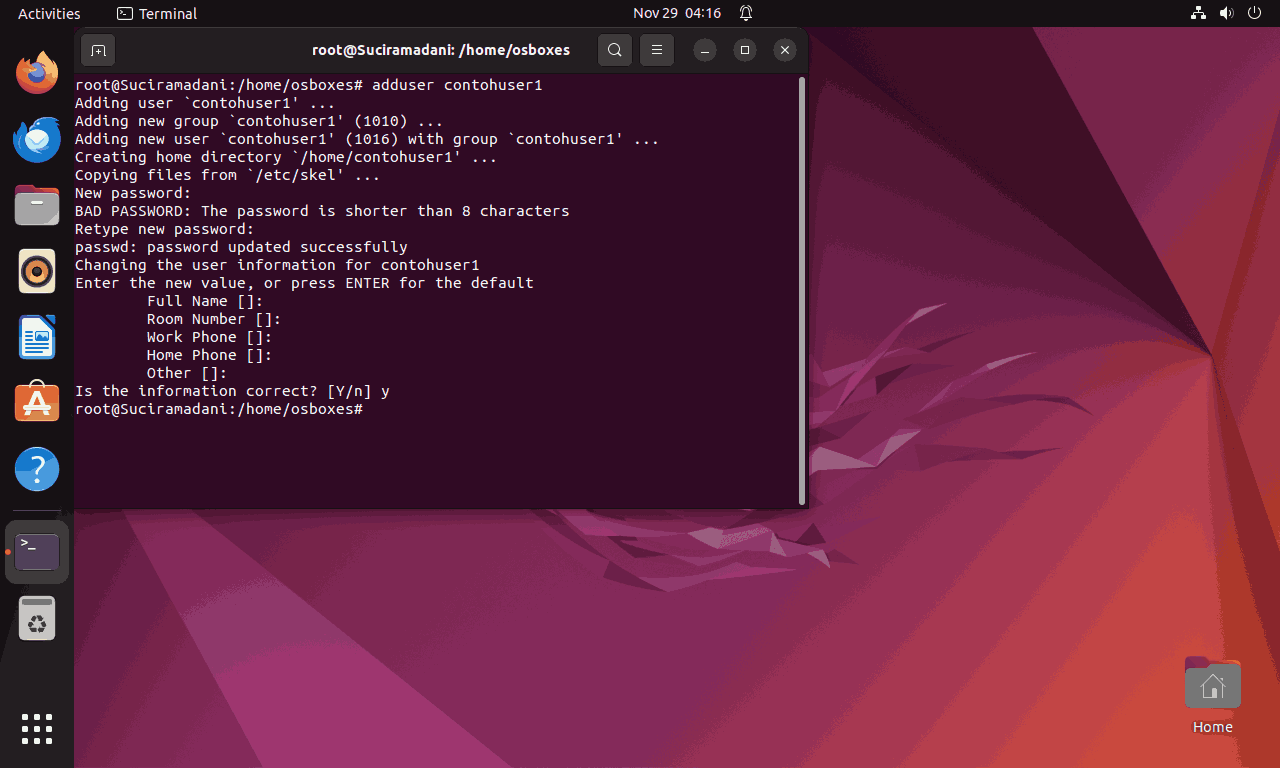Click the last shell prompt line
The width and height of the screenshot is (1280, 768).
click(219, 409)
